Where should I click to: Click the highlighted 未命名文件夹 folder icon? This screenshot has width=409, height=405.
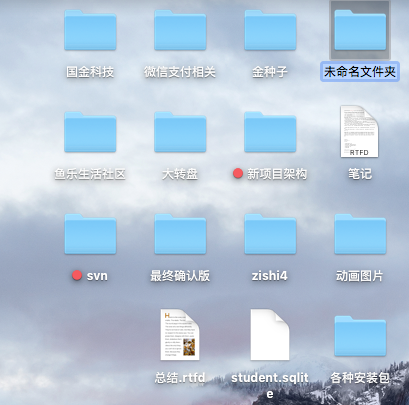360,30
